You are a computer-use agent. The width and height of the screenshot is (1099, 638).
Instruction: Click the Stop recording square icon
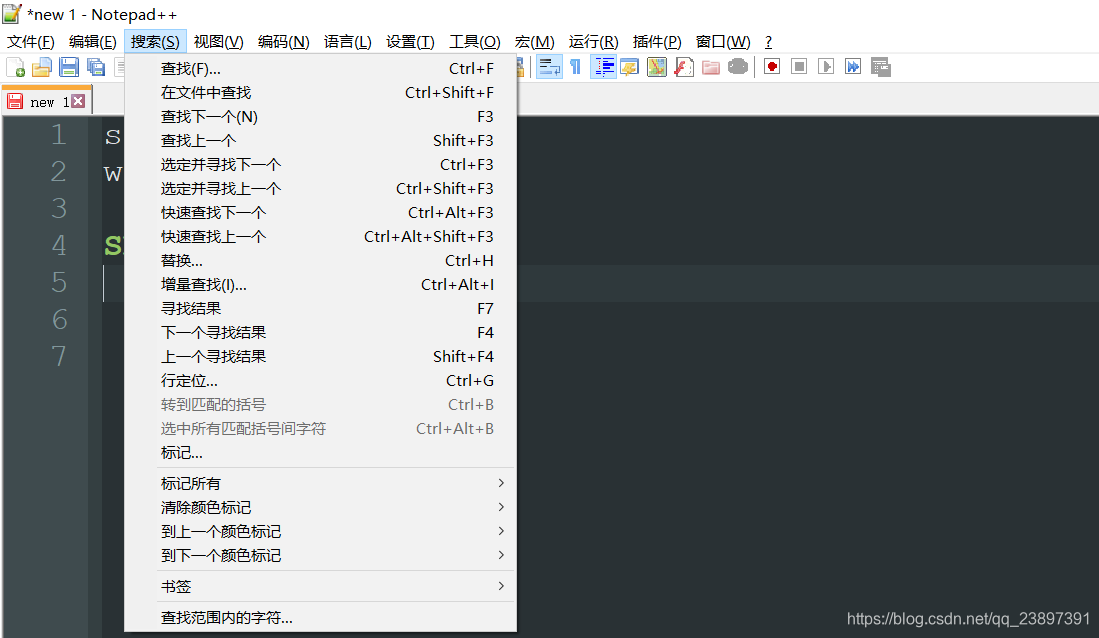tap(798, 67)
